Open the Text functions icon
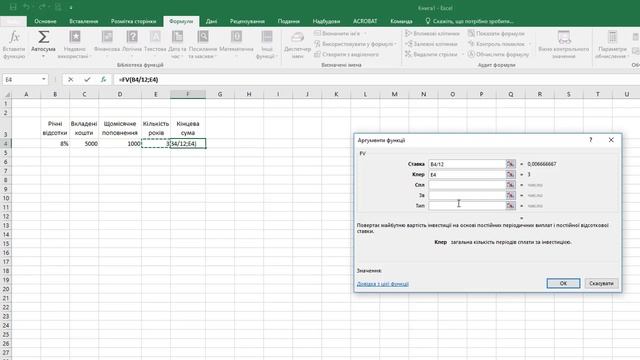This screenshot has width=640, height=360. tap(155, 37)
